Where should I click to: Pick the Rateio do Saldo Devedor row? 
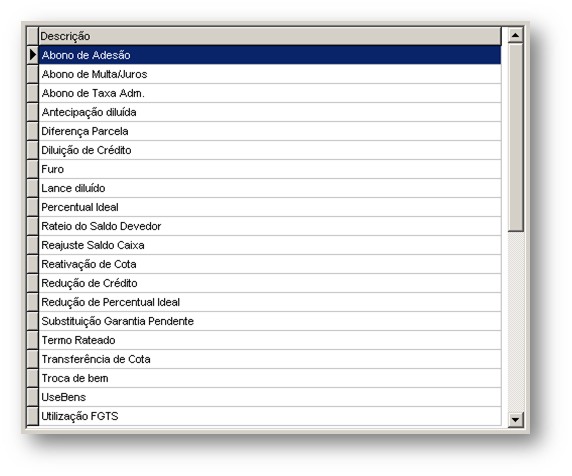tap(270, 226)
